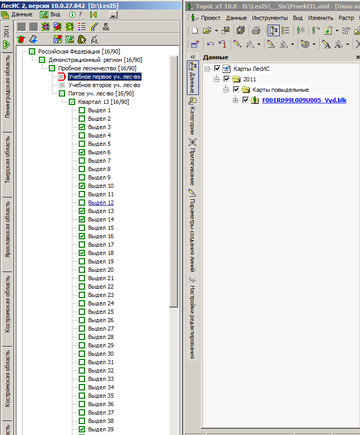360x435 pixels.
Task: Click the window with red dot icon in TopoL
Action: pyautogui.click(x=195, y=44)
